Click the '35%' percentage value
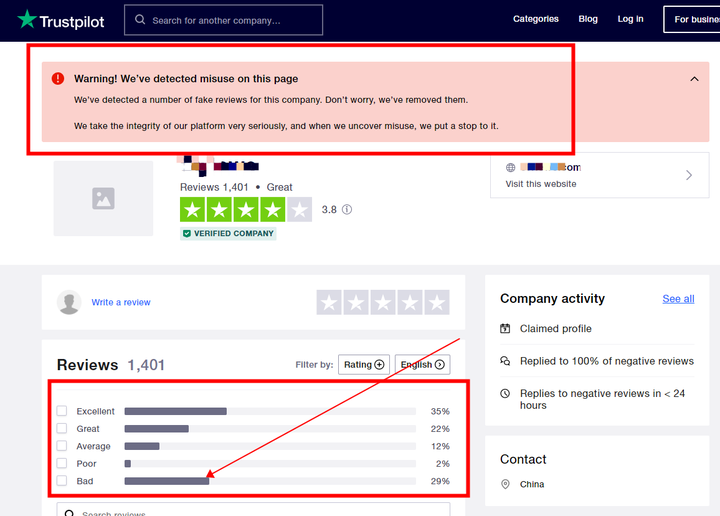Screen dimensions: 720x516 coord(440,411)
